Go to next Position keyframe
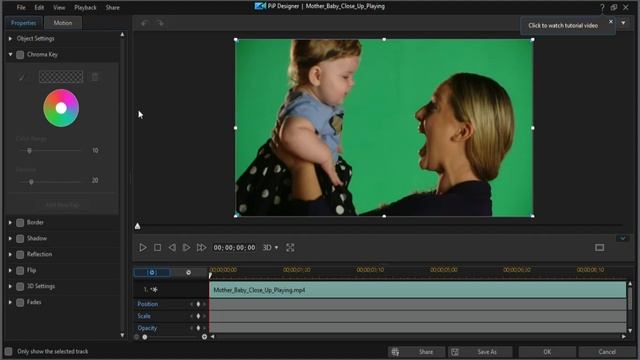The height and width of the screenshot is (360, 640). (x=204, y=304)
